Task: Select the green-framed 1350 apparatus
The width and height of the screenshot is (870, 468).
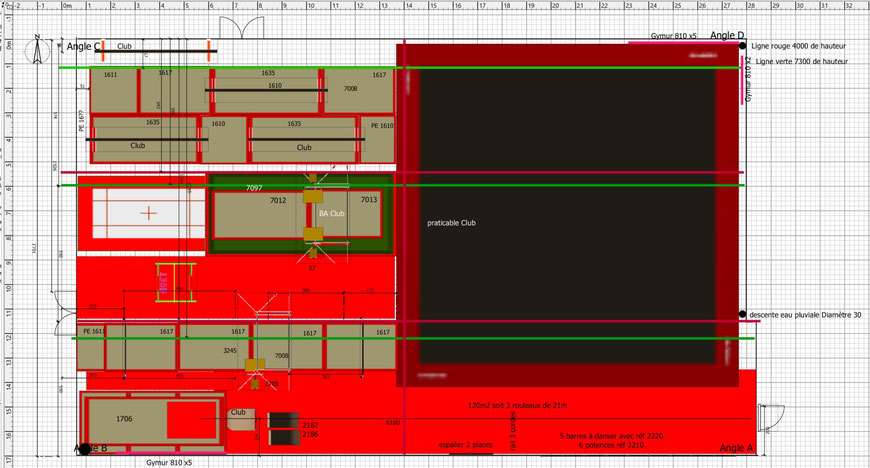Action: [175, 283]
